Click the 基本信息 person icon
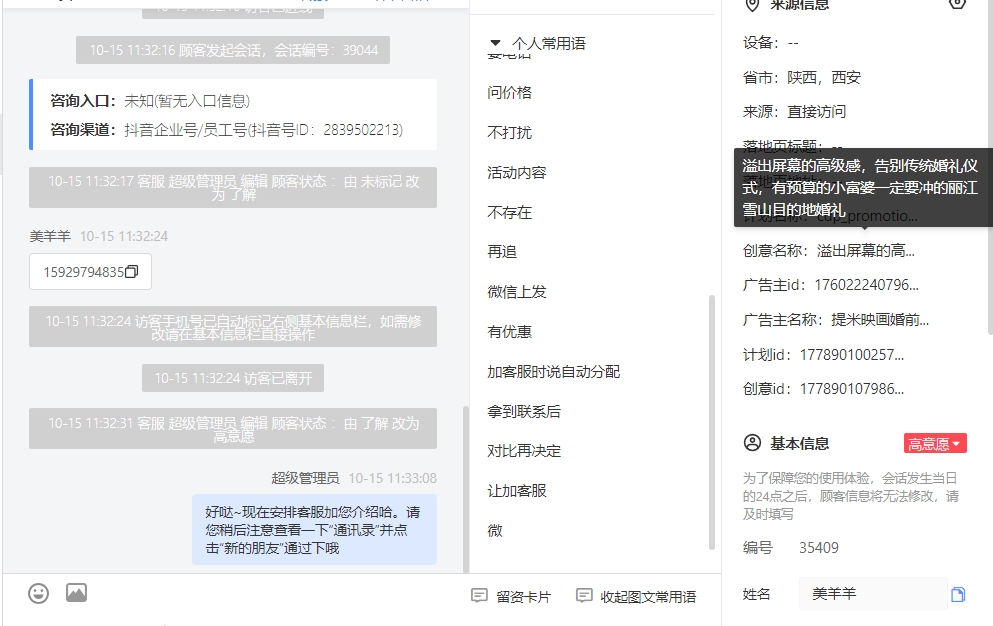The height and width of the screenshot is (626, 993). (752, 443)
